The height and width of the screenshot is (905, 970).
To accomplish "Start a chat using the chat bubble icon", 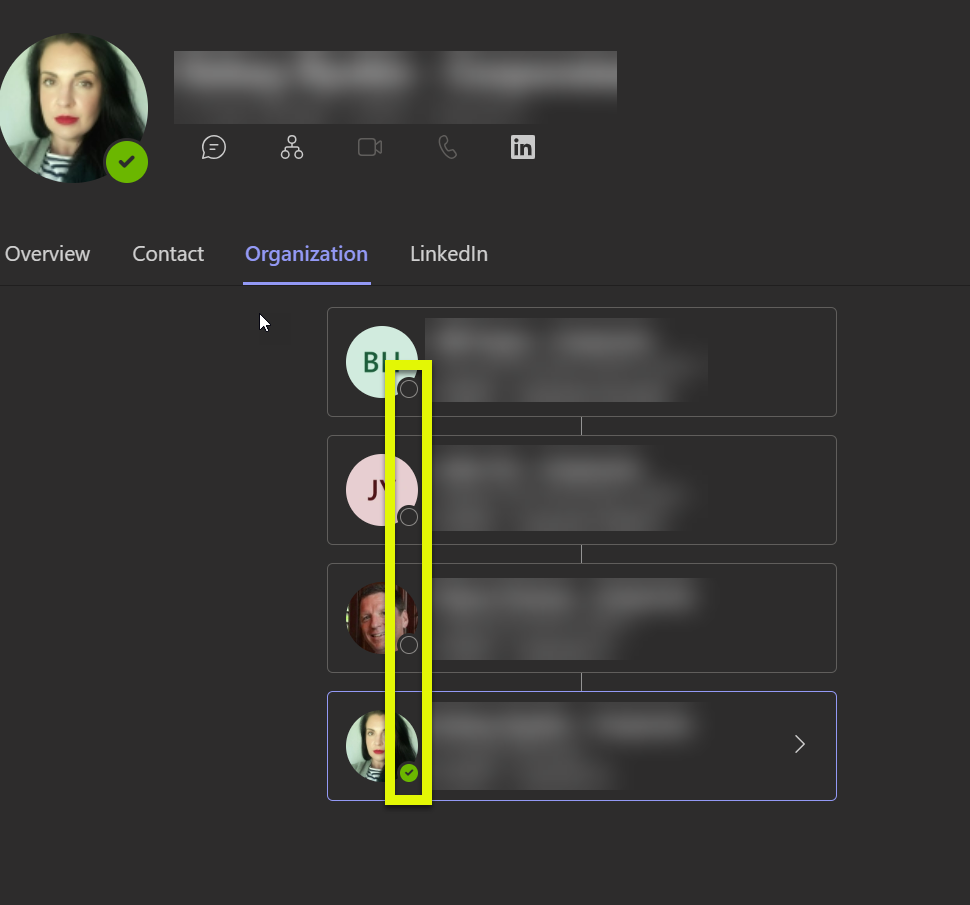I will tap(214, 147).
